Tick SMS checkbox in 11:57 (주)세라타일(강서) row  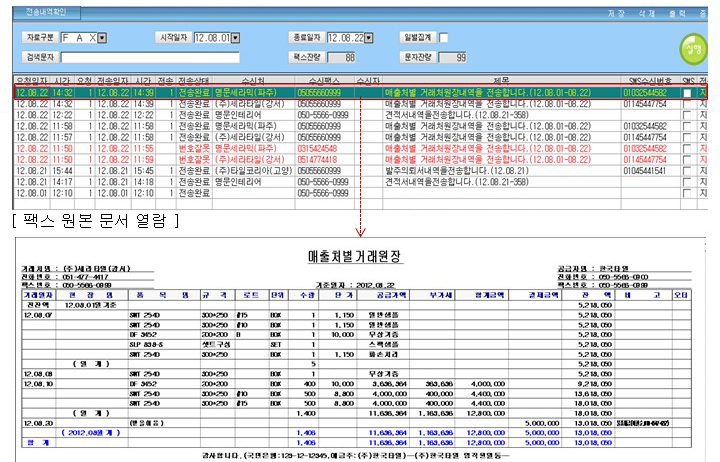pos(687,137)
